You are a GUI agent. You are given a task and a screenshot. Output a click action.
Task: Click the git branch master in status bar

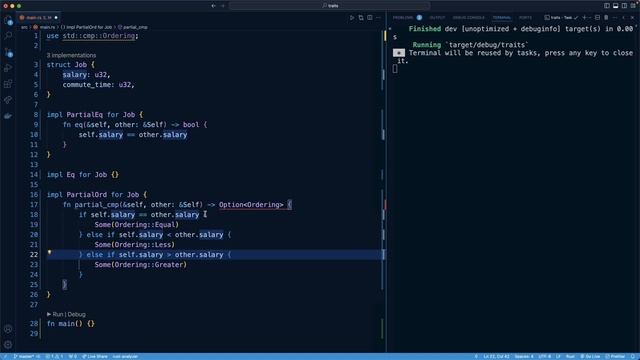[26, 356]
